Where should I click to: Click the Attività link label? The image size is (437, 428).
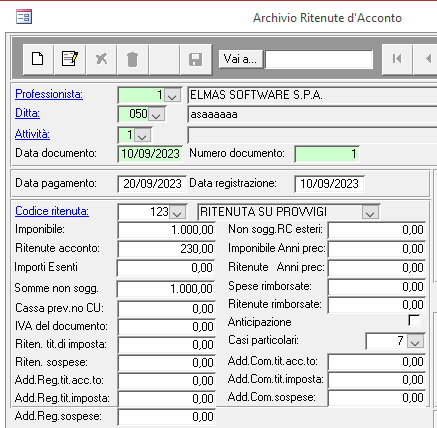point(32,134)
